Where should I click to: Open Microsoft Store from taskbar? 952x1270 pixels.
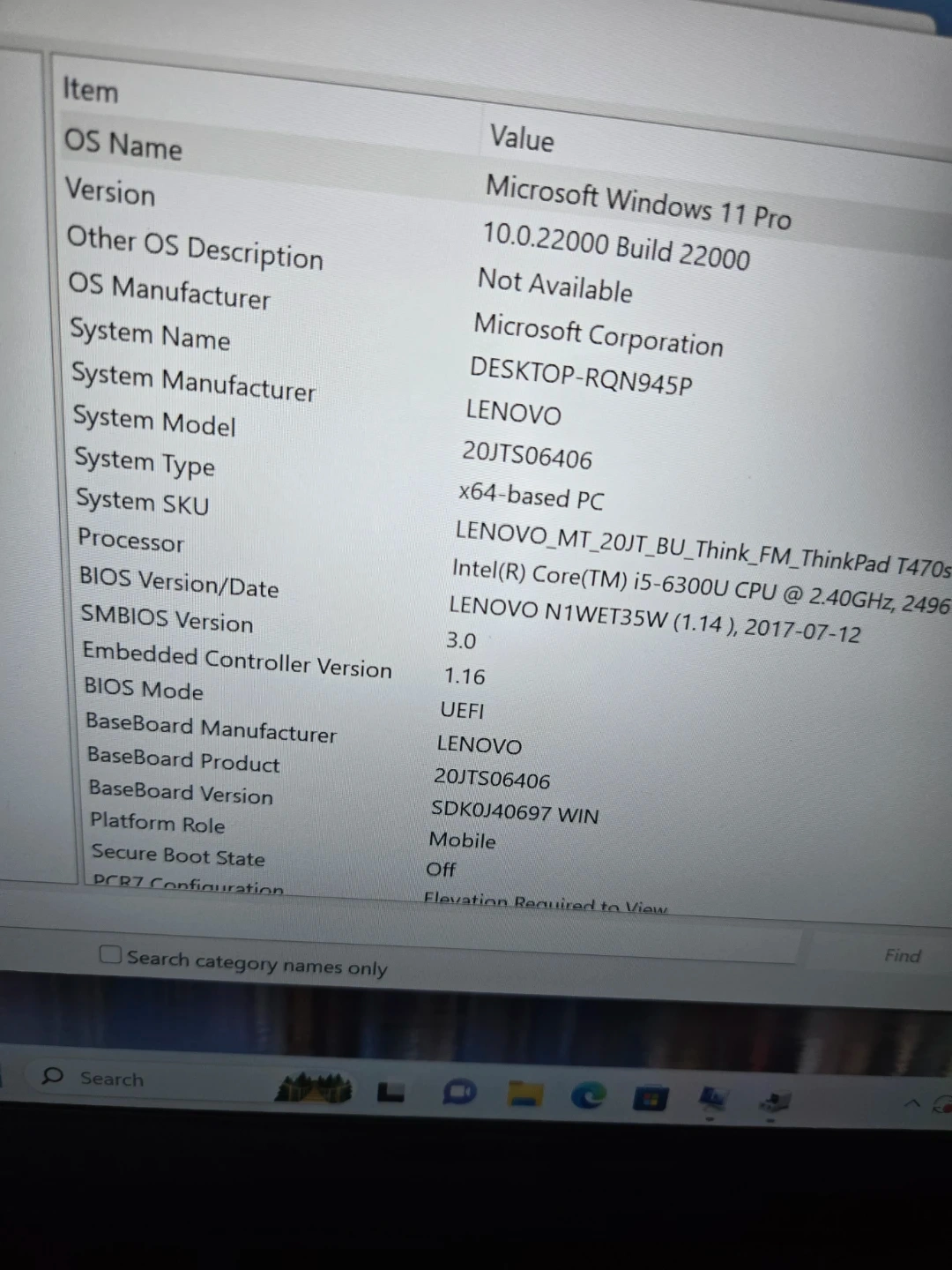tap(650, 1098)
